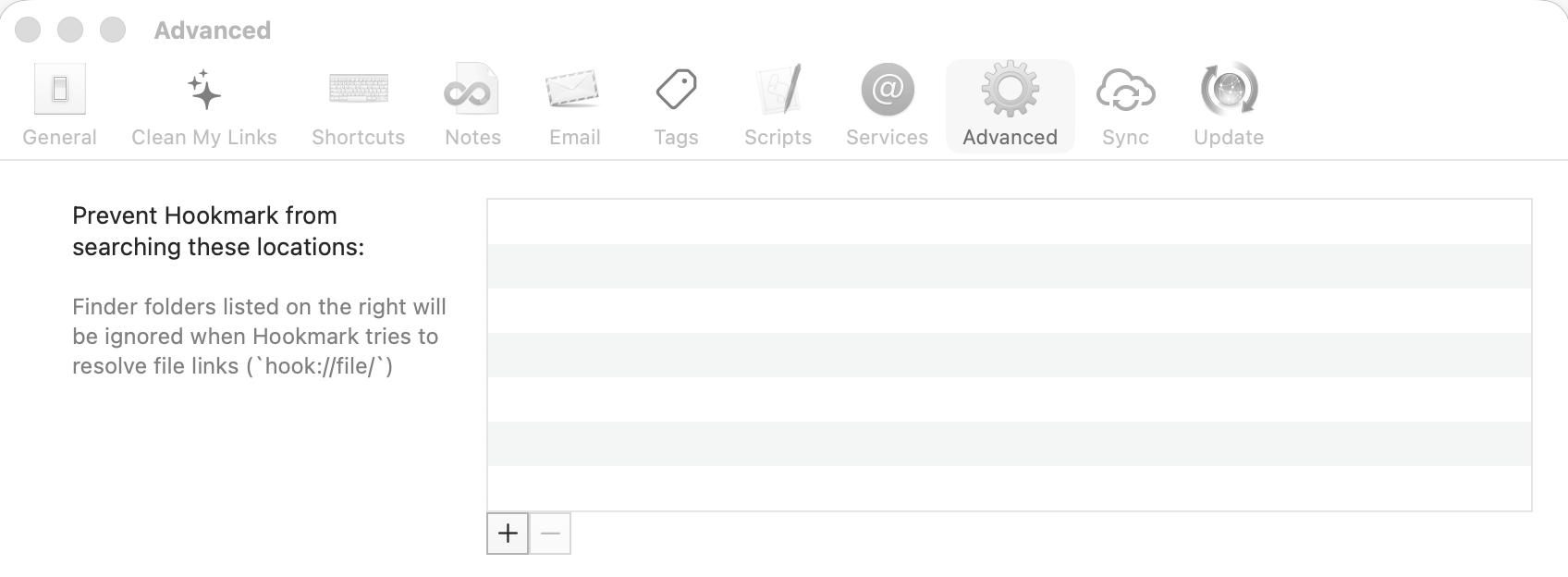Open the General preferences switch icon

pyautogui.click(x=60, y=90)
